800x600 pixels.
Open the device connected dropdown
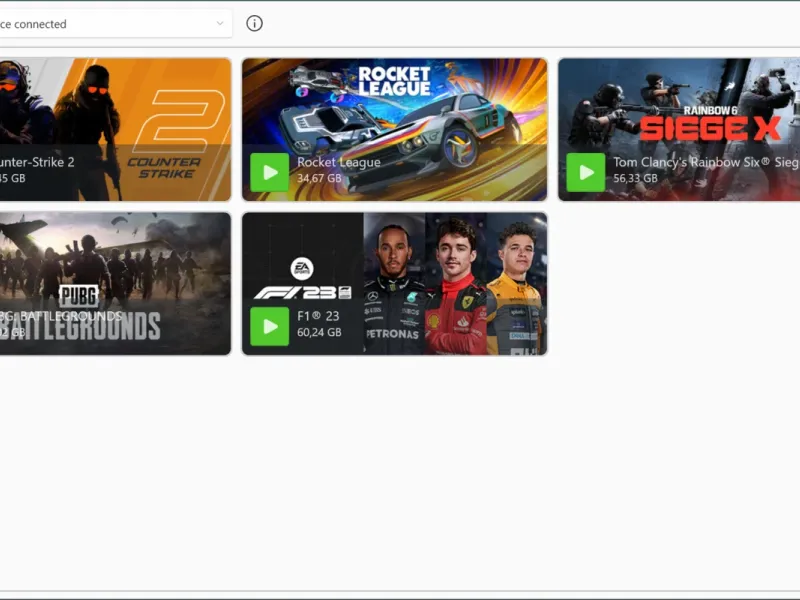[115, 24]
